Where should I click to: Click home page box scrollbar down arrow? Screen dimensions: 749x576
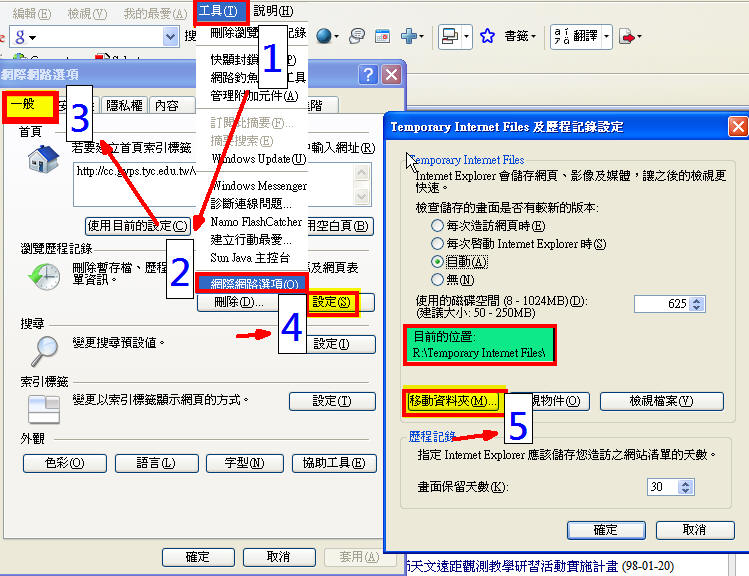pos(362,196)
